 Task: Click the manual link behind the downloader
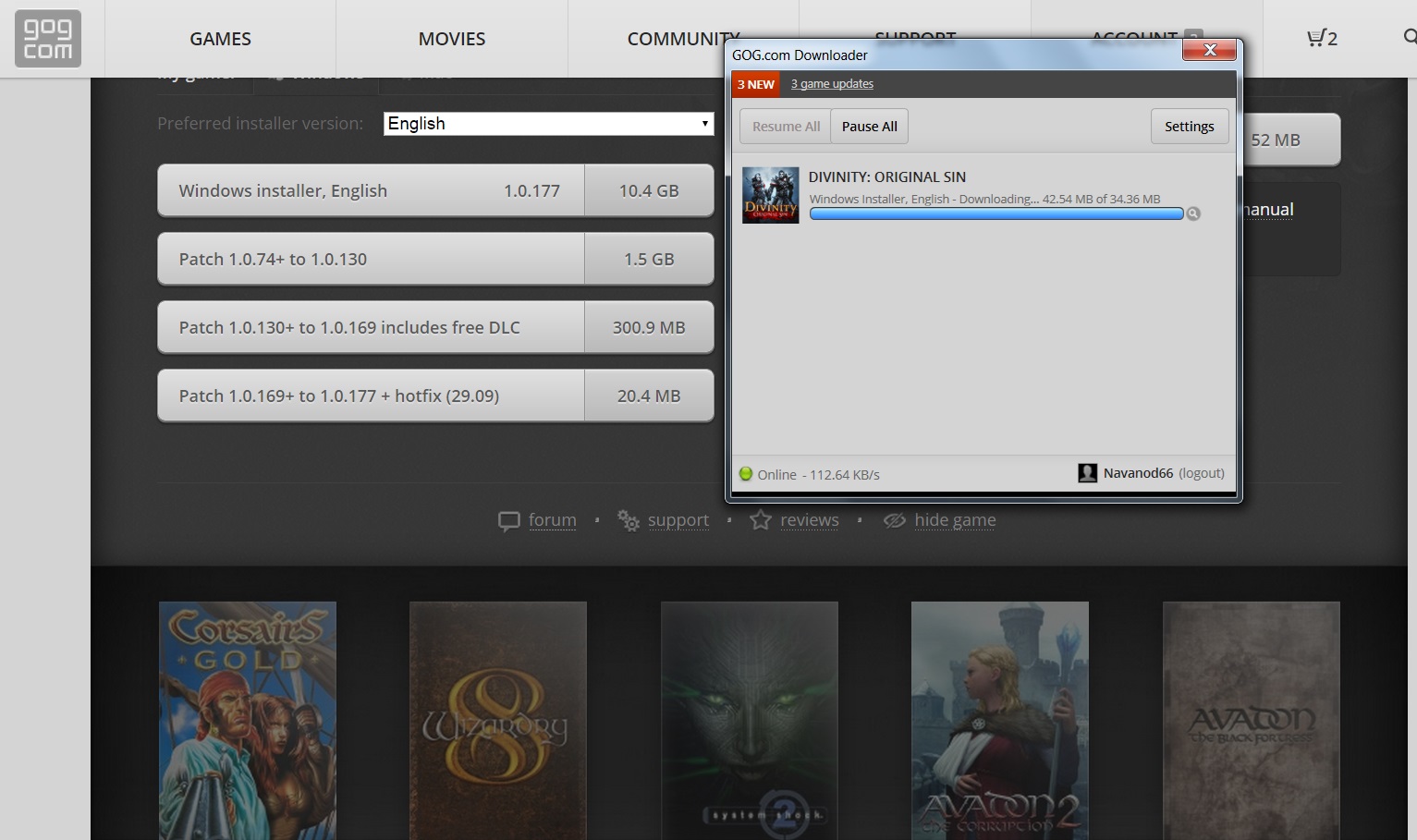tap(1269, 210)
